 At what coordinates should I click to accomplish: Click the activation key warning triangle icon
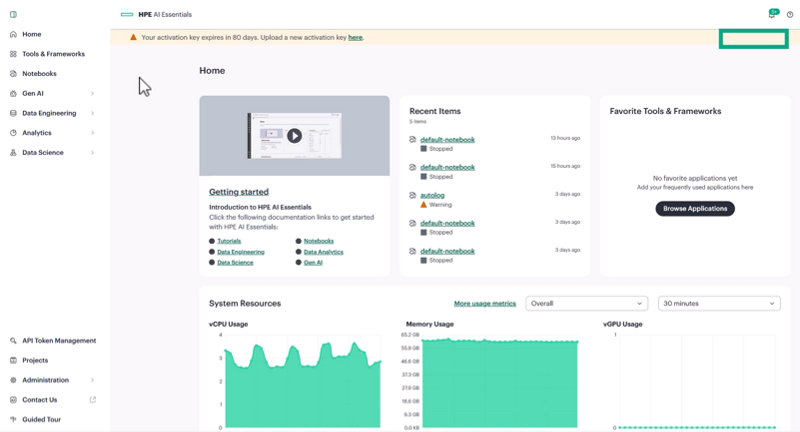tap(133, 37)
